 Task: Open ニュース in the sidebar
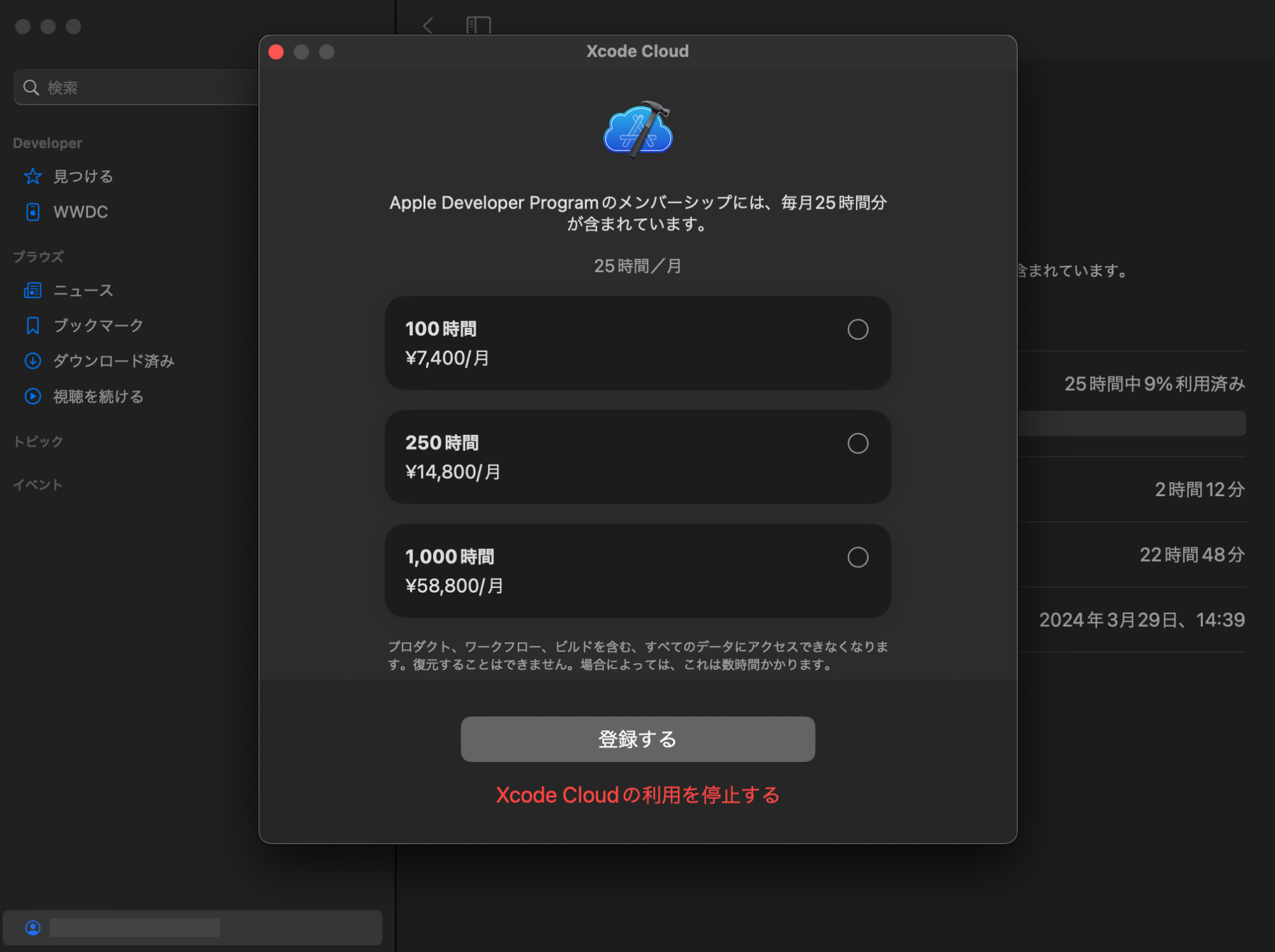coord(83,290)
